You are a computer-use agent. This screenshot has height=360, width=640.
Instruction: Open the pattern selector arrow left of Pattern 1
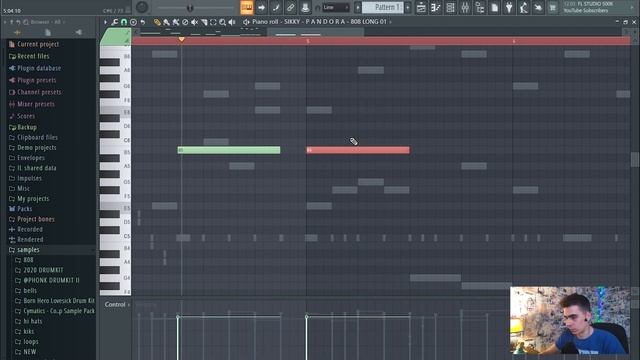[x=358, y=7]
